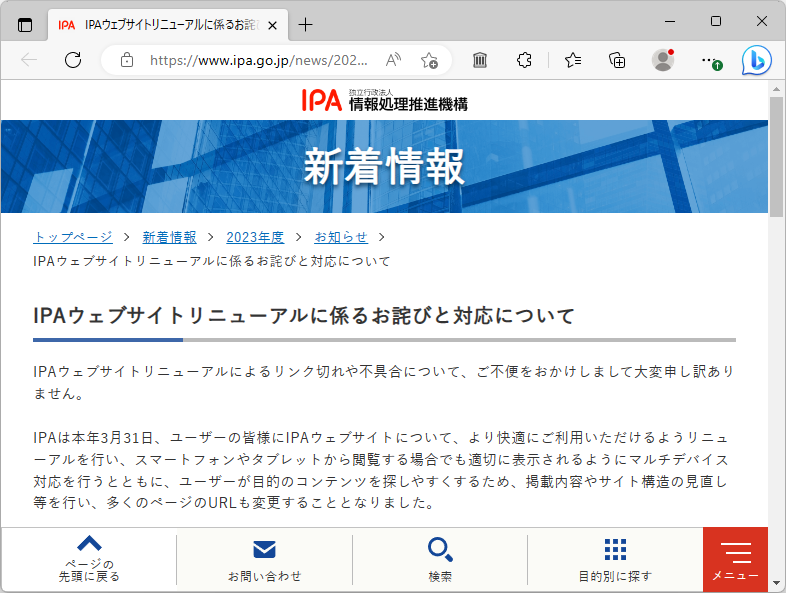Open the Extensions puzzle icon
Viewport: 786px width, 593px height.
(524, 60)
